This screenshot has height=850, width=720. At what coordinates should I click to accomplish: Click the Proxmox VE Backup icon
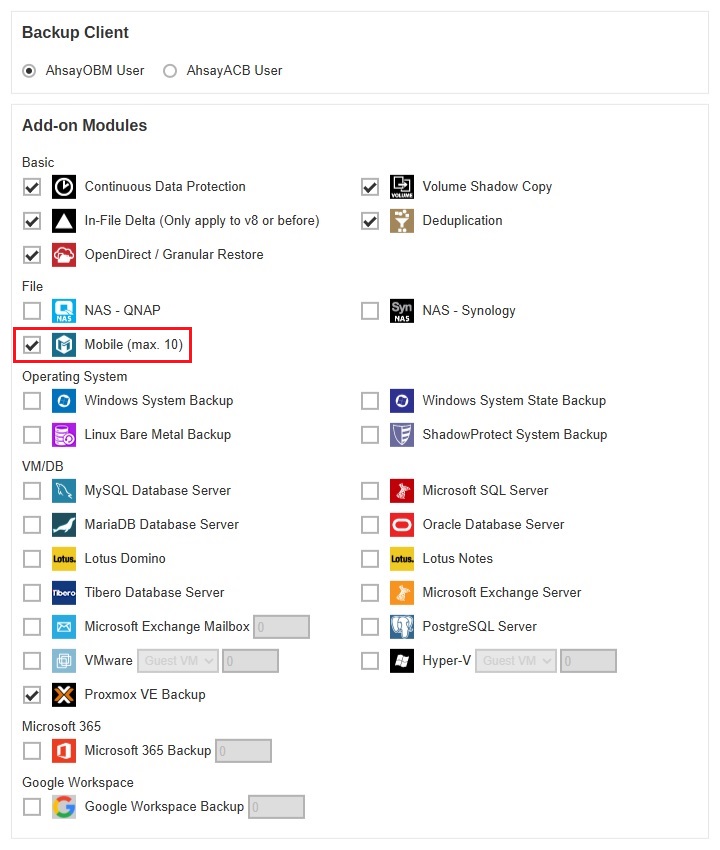[x=64, y=695]
